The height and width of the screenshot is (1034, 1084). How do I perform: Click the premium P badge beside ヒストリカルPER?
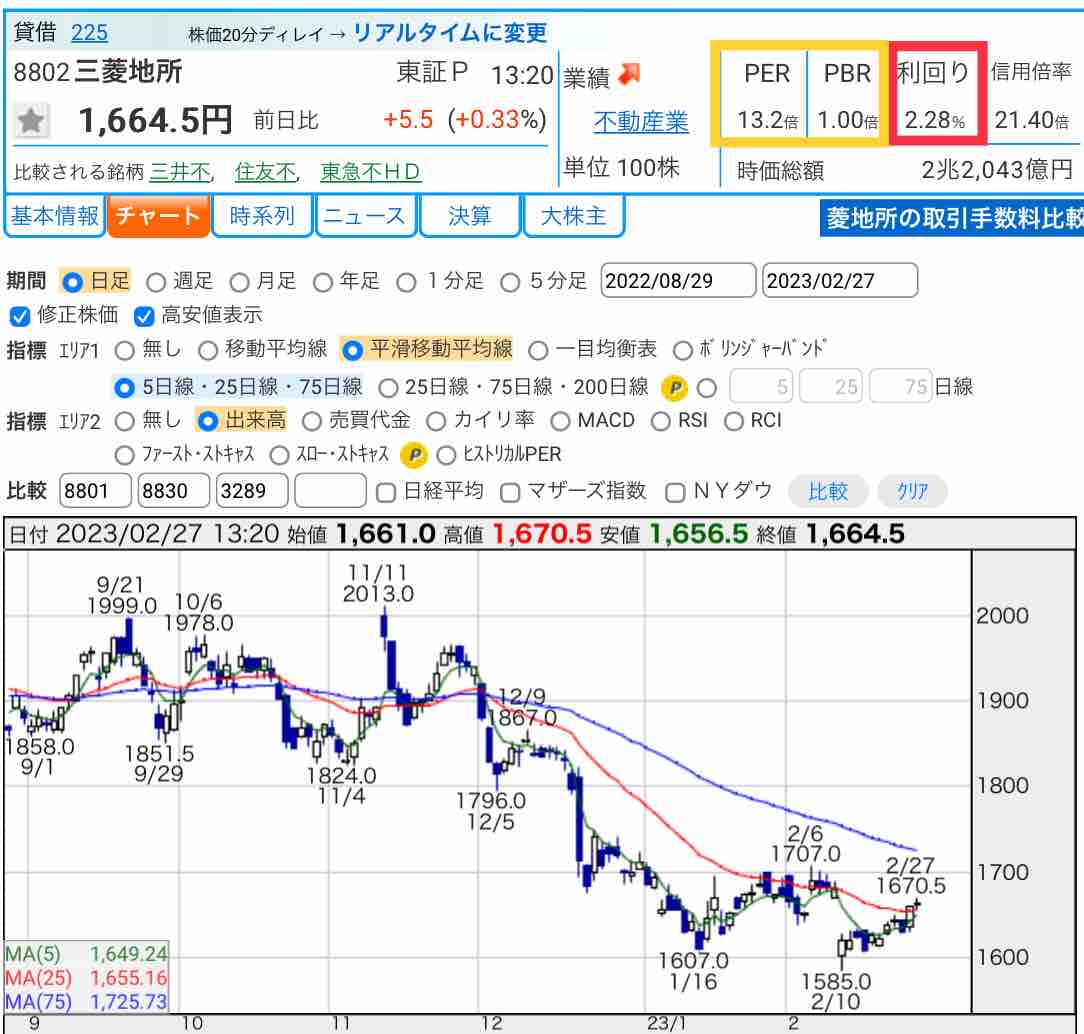pyautogui.click(x=414, y=455)
